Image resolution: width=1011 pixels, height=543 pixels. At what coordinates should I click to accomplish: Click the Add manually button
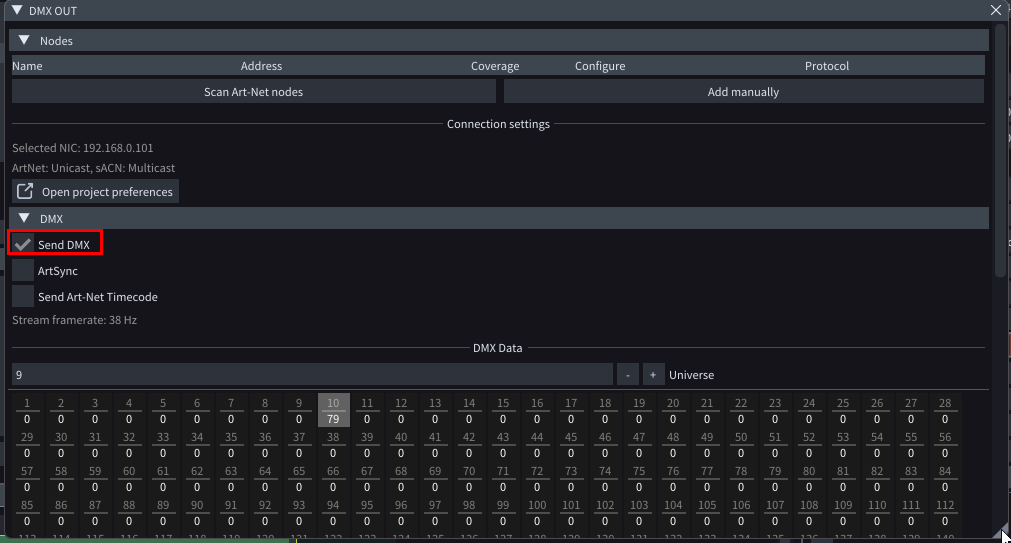tap(743, 92)
